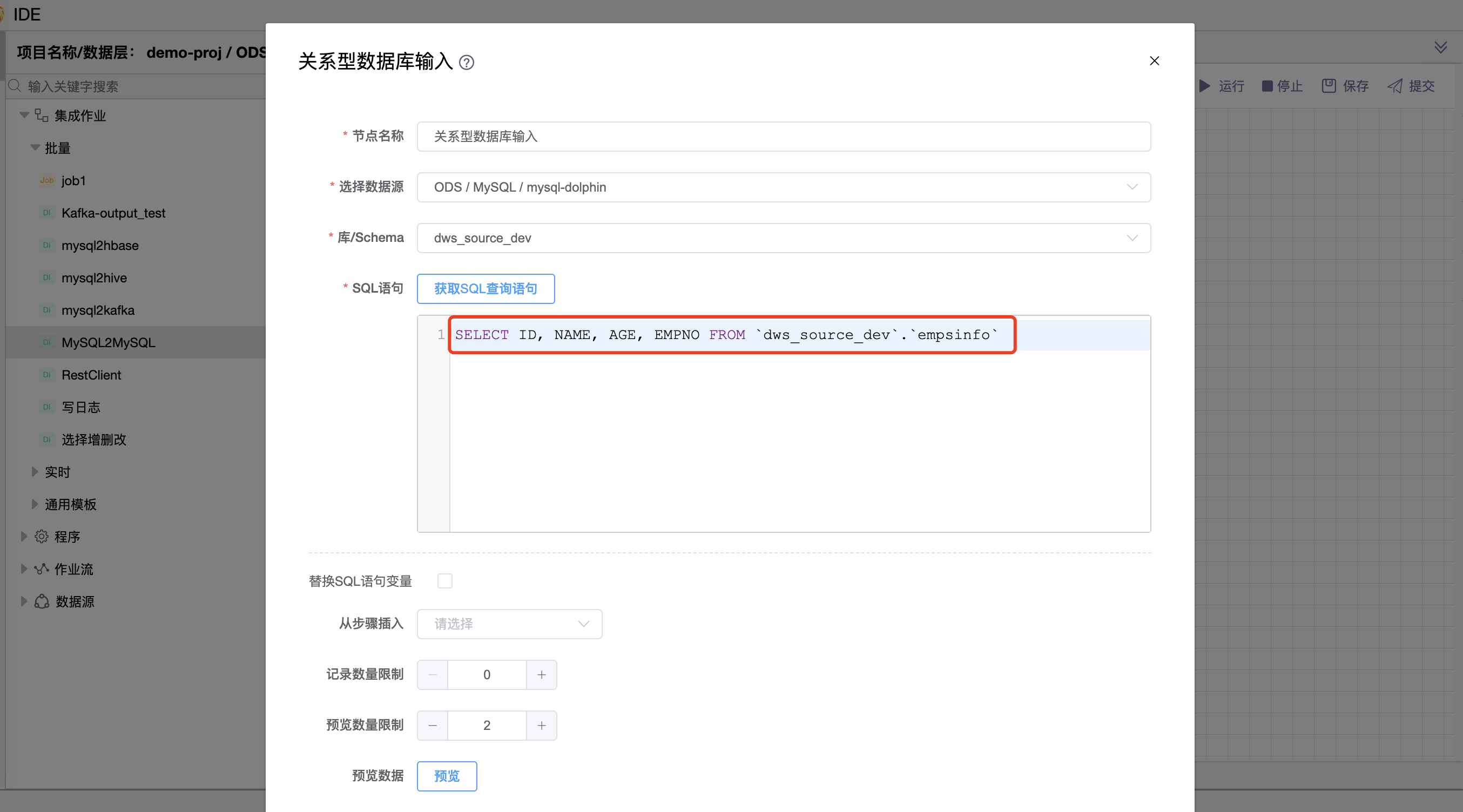
Task: Click the 停止 stop icon
Action: click(x=1267, y=86)
